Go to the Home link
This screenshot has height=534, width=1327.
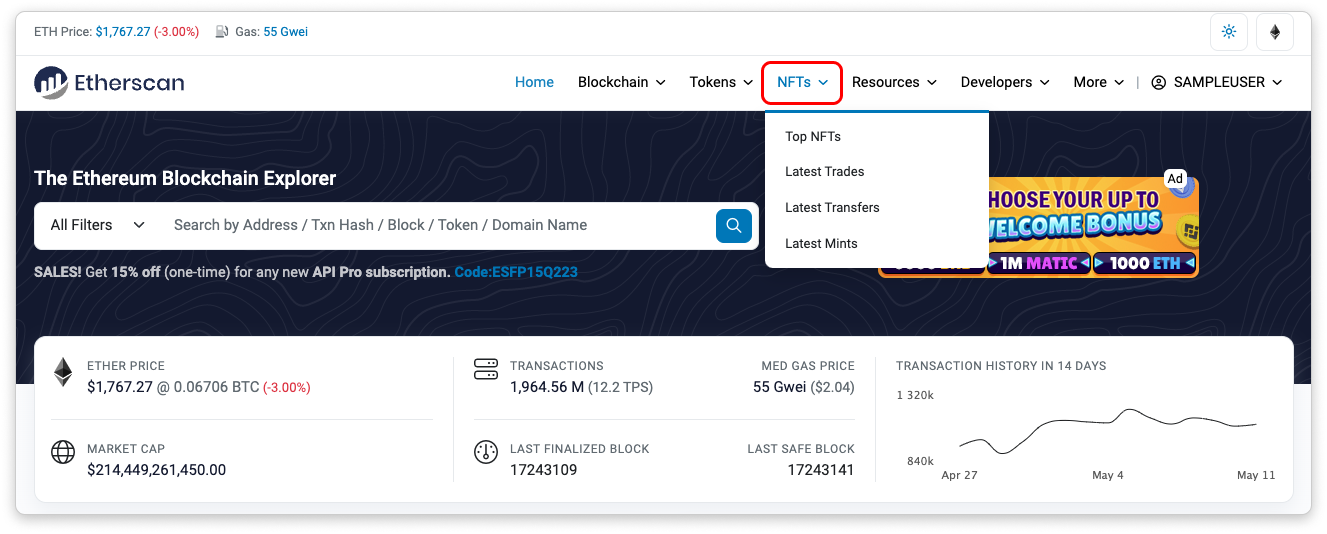point(534,82)
